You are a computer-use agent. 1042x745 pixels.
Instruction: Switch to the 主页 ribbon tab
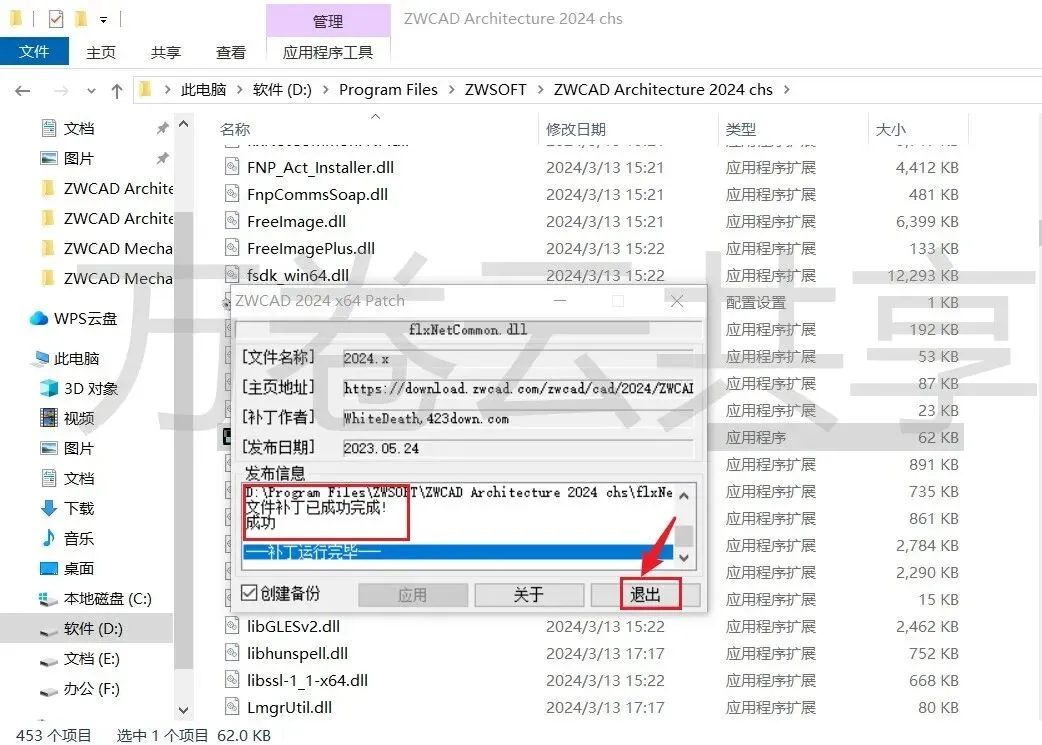[x=101, y=53]
